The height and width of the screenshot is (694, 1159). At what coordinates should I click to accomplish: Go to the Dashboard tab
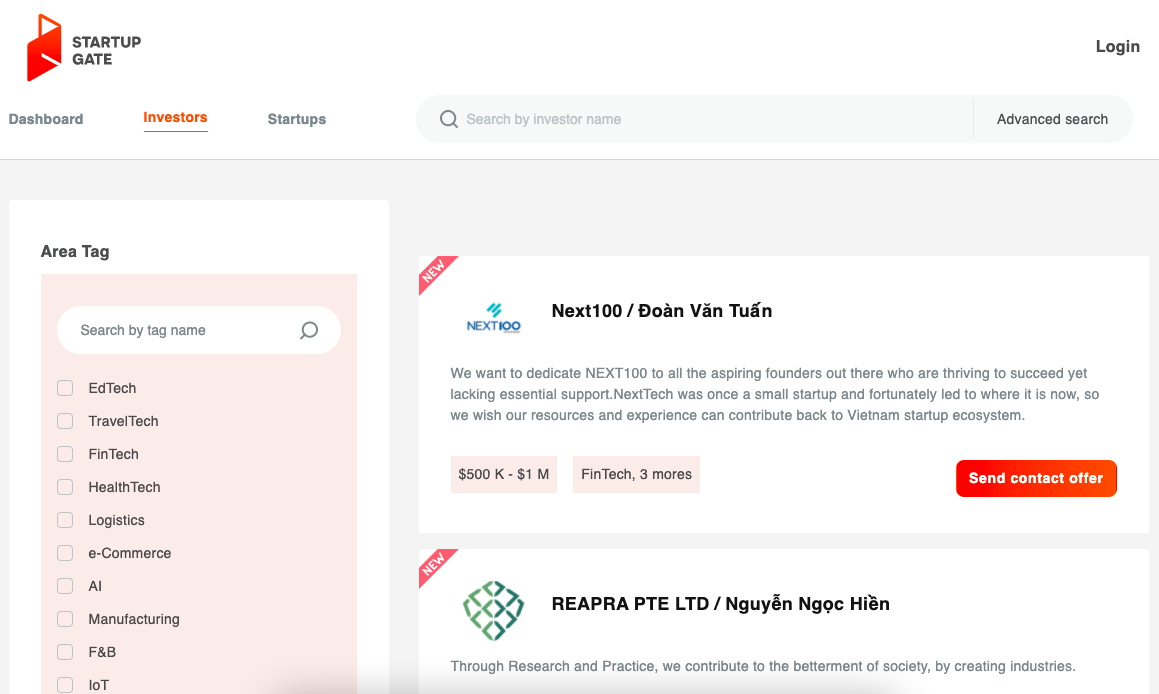pyautogui.click(x=46, y=119)
